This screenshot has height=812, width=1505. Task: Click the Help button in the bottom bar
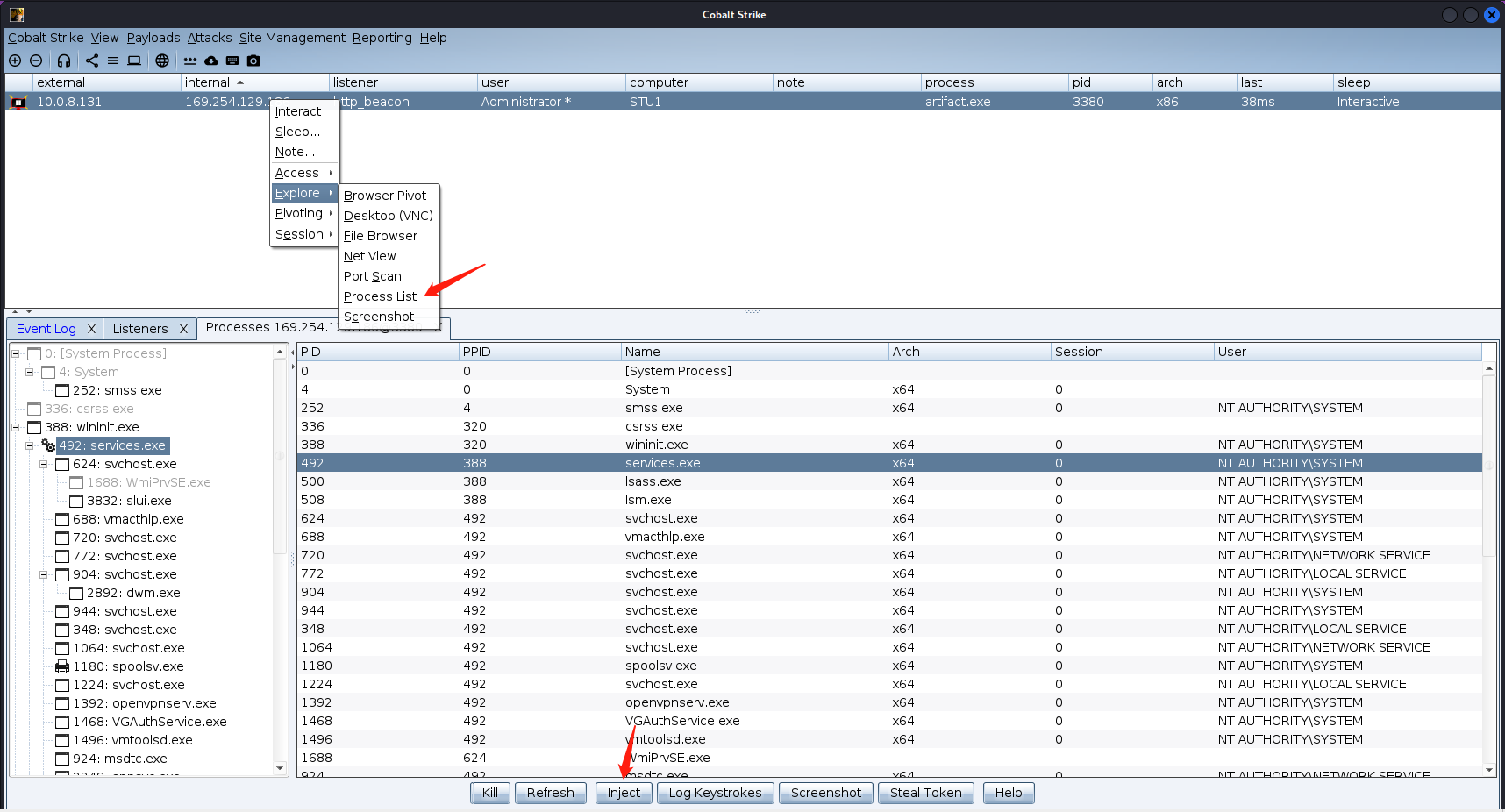1009,793
